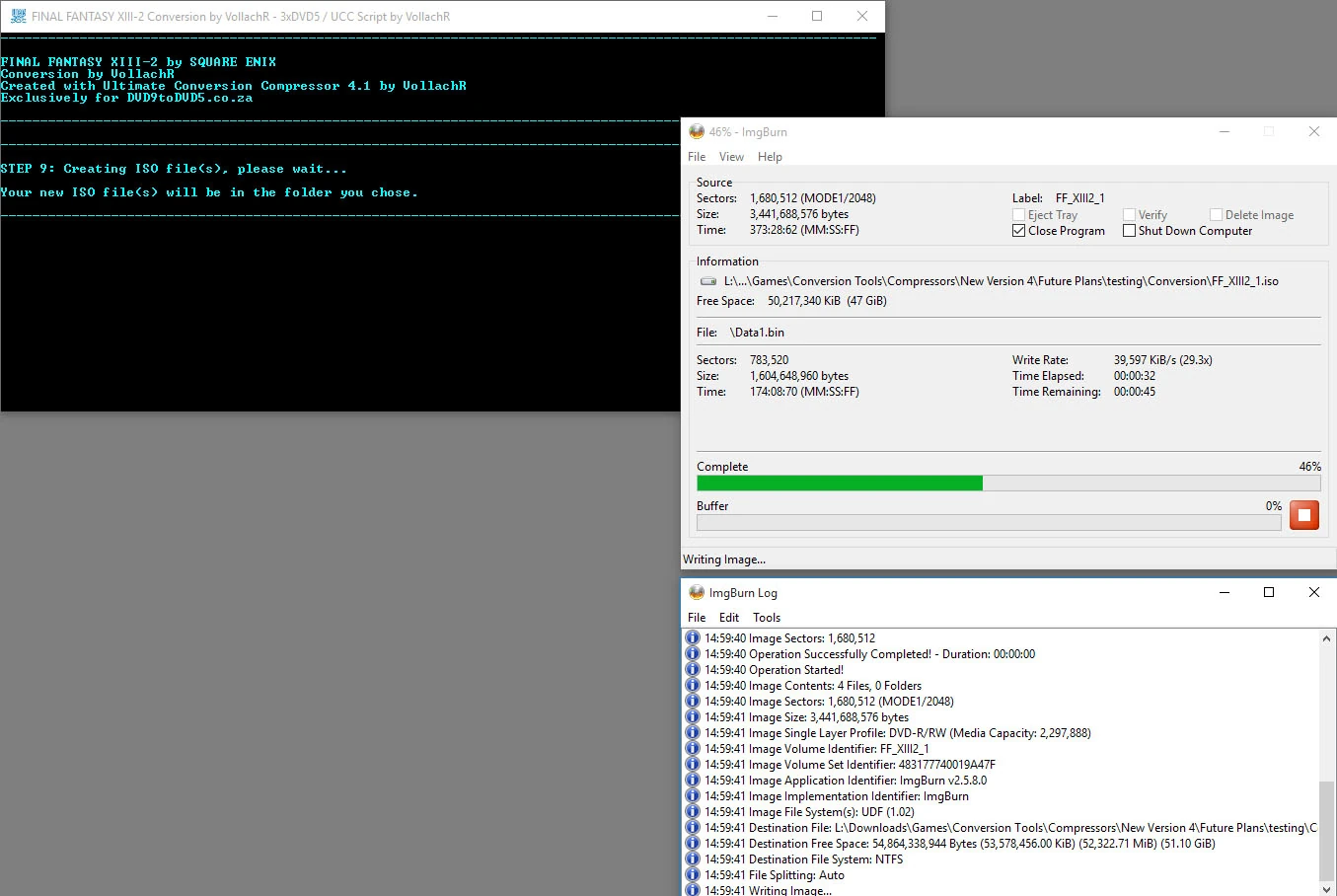
Task: Click info icon for Image Application Identifier row
Action: pyautogui.click(x=693, y=780)
